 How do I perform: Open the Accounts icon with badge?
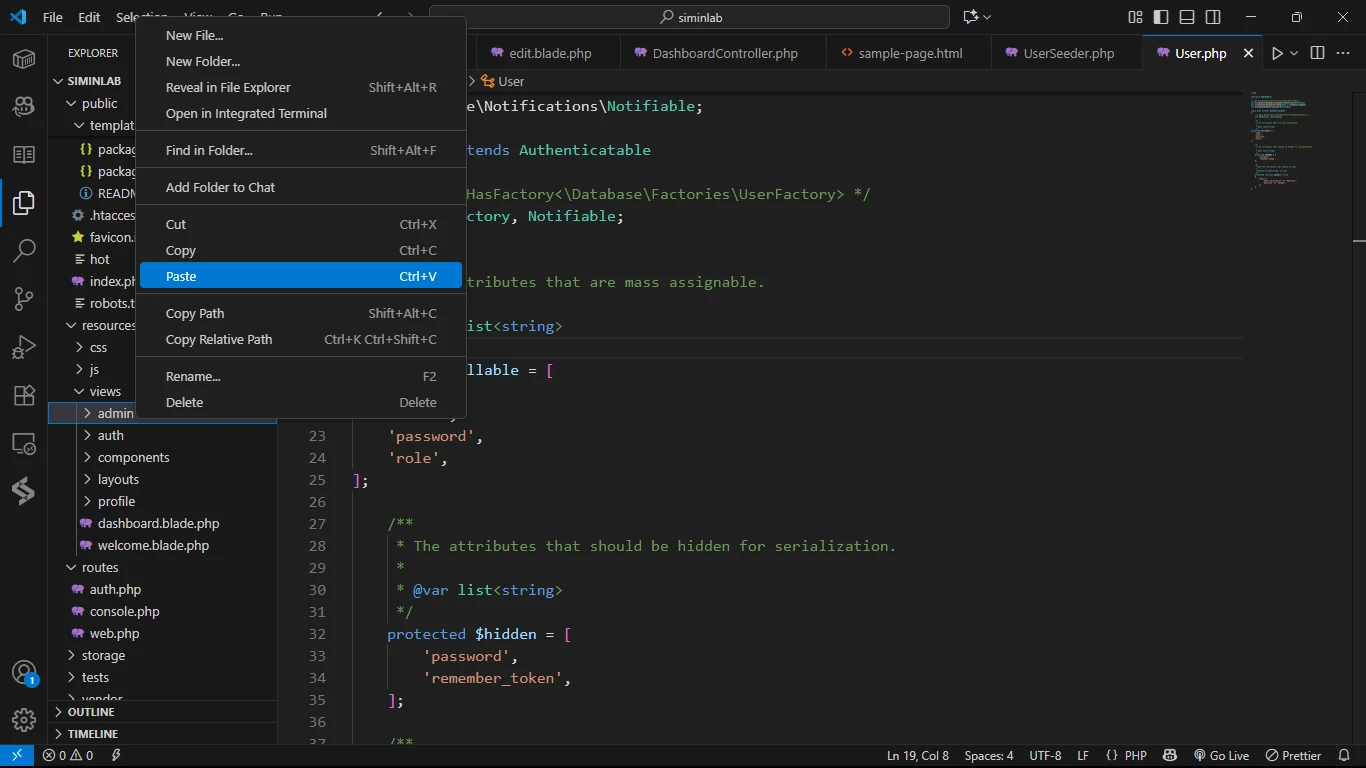pyautogui.click(x=24, y=672)
